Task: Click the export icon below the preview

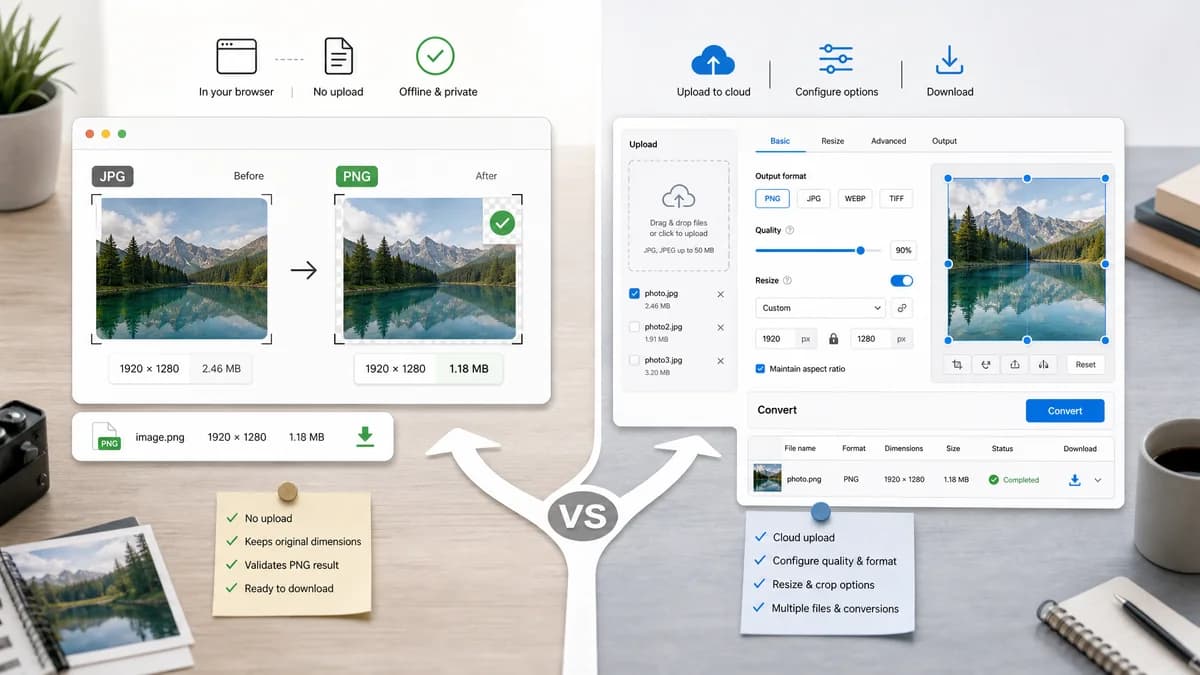Action: tap(1015, 365)
